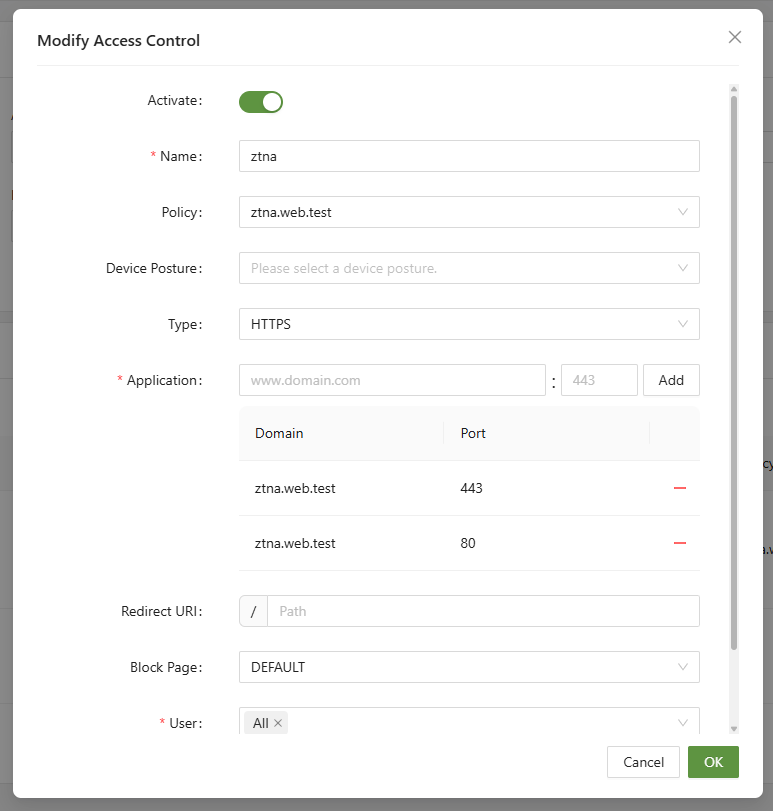Click the scrollbar down arrow

tap(734, 729)
